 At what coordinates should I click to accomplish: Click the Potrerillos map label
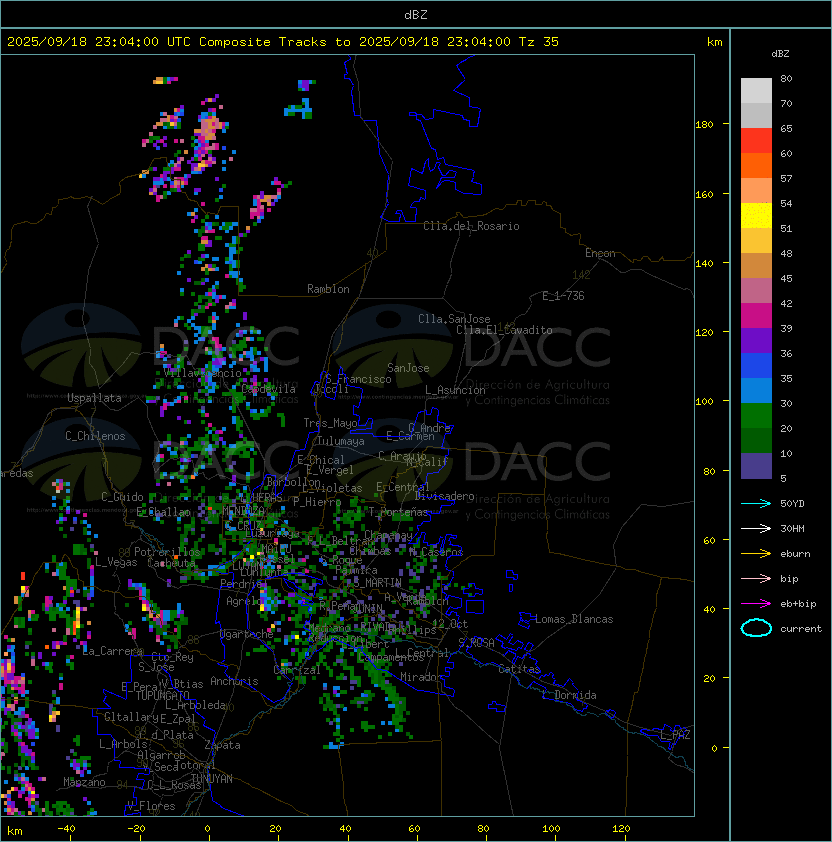click(167, 552)
